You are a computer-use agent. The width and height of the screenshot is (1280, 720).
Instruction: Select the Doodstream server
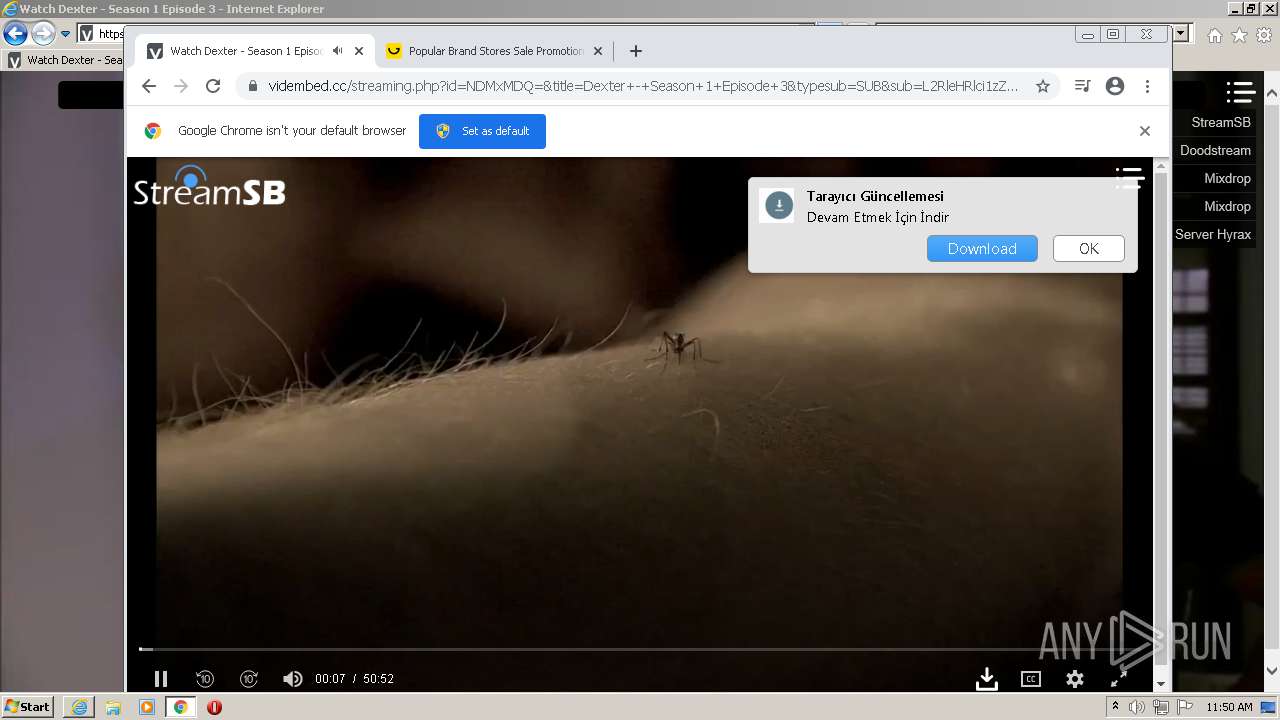pos(1215,150)
